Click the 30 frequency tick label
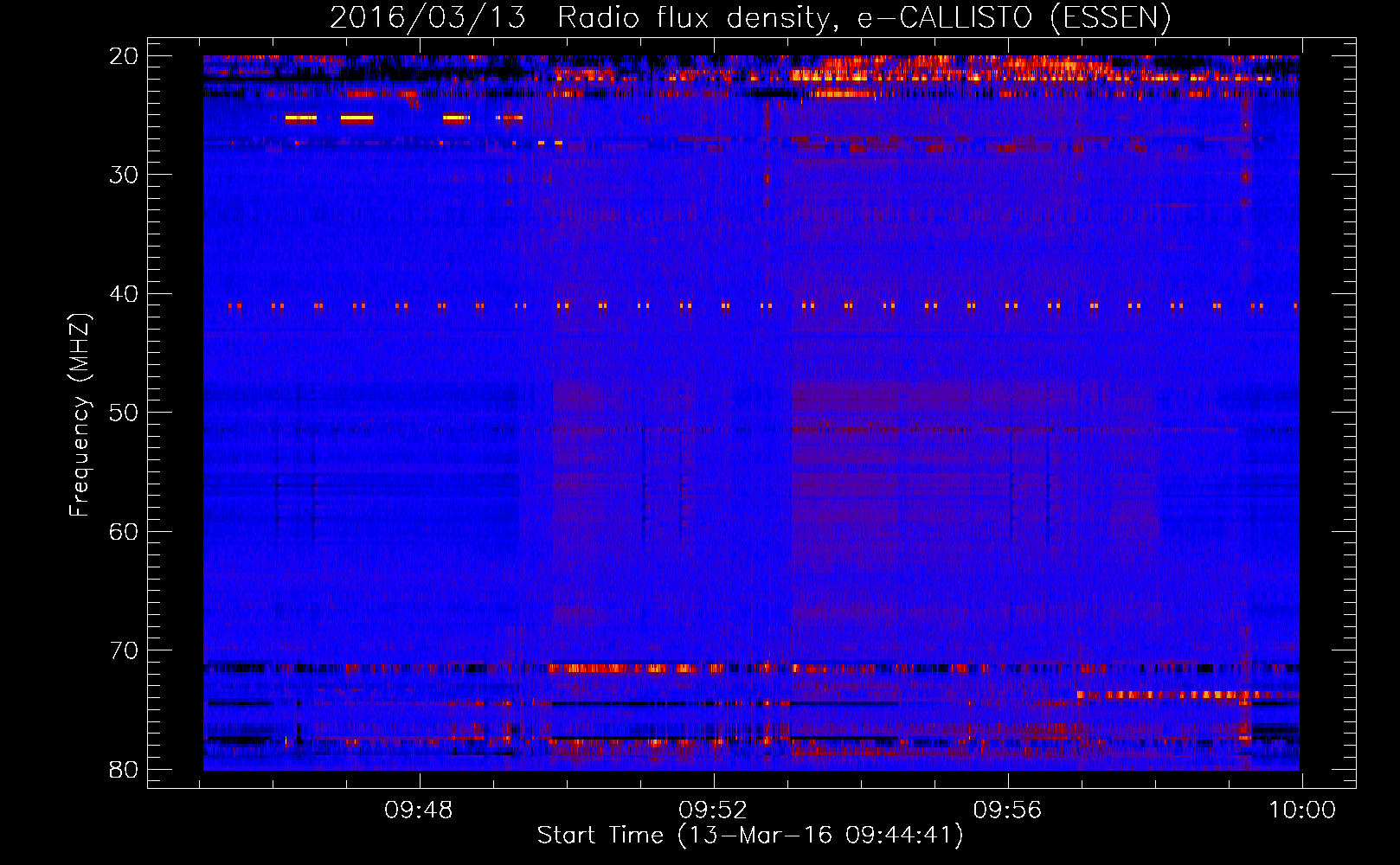Image resolution: width=1400 pixels, height=865 pixels. tap(125, 175)
